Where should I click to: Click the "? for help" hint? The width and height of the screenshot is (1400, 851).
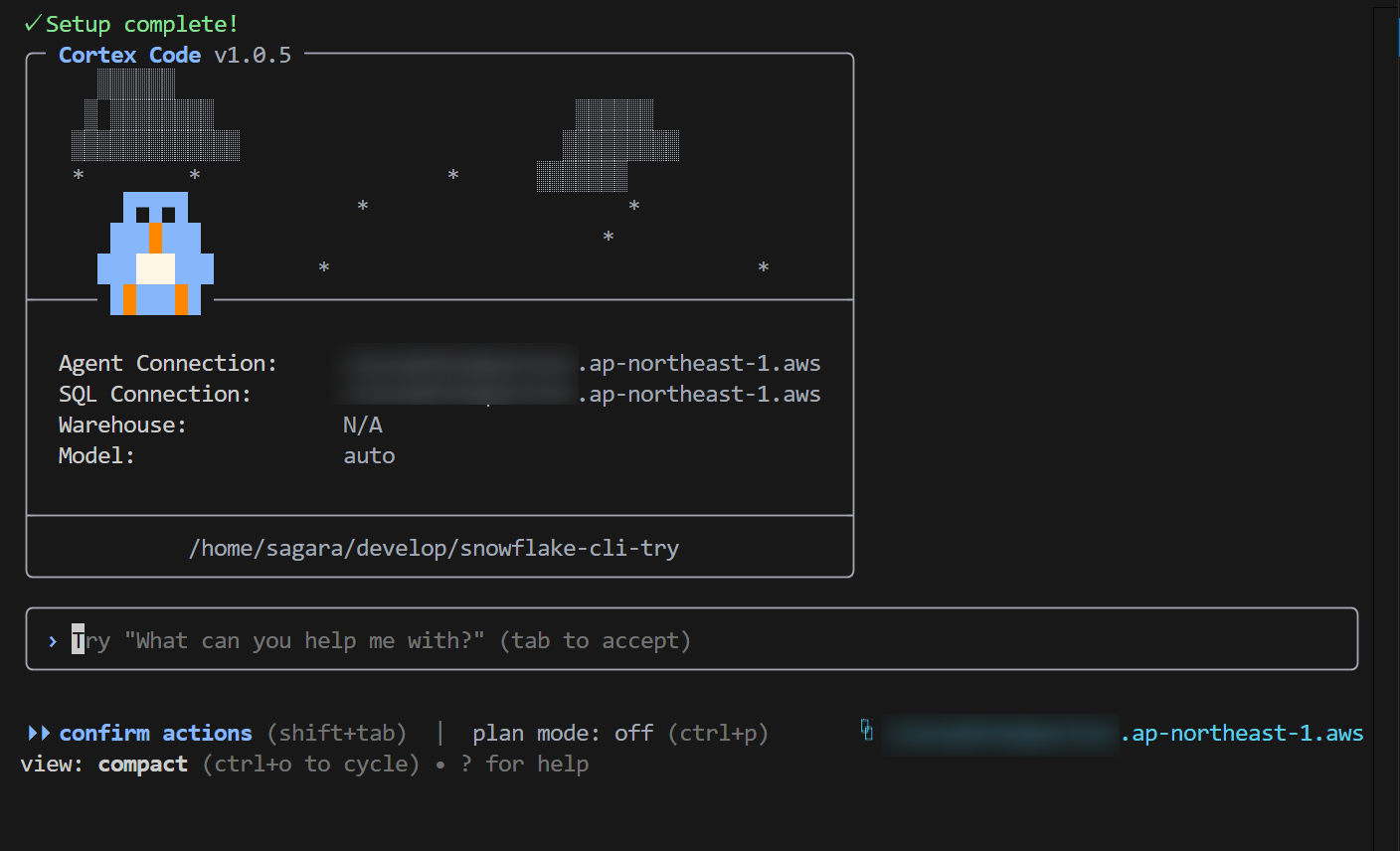tap(525, 764)
